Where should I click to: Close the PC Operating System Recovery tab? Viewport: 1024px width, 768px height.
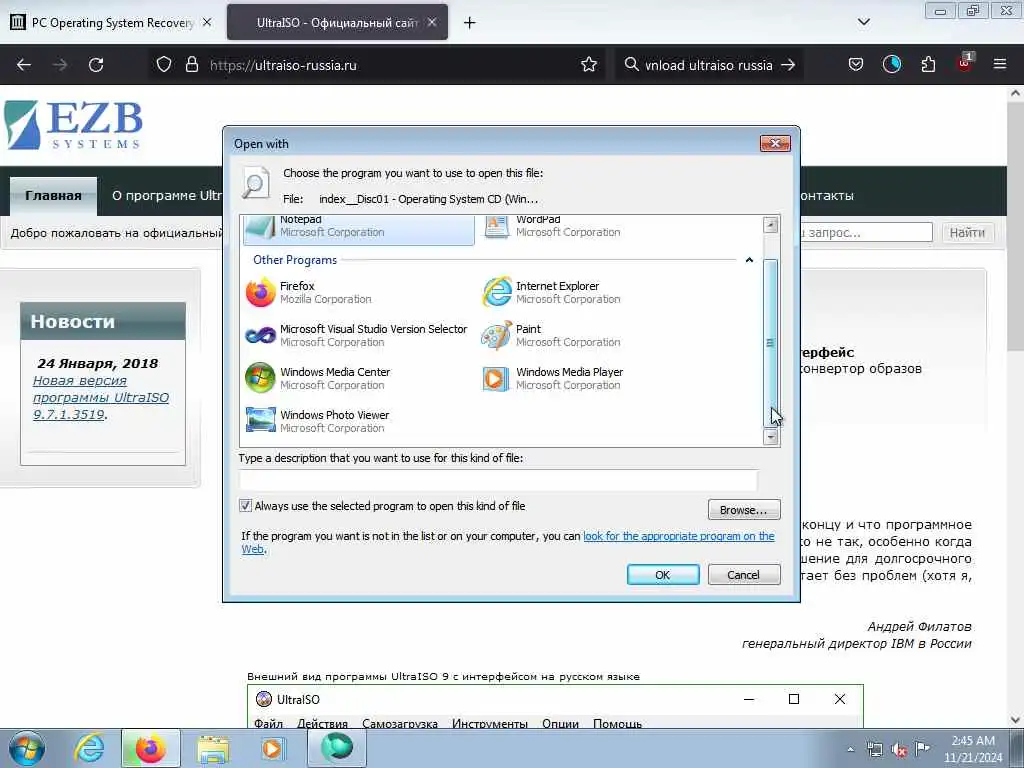(207, 22)
